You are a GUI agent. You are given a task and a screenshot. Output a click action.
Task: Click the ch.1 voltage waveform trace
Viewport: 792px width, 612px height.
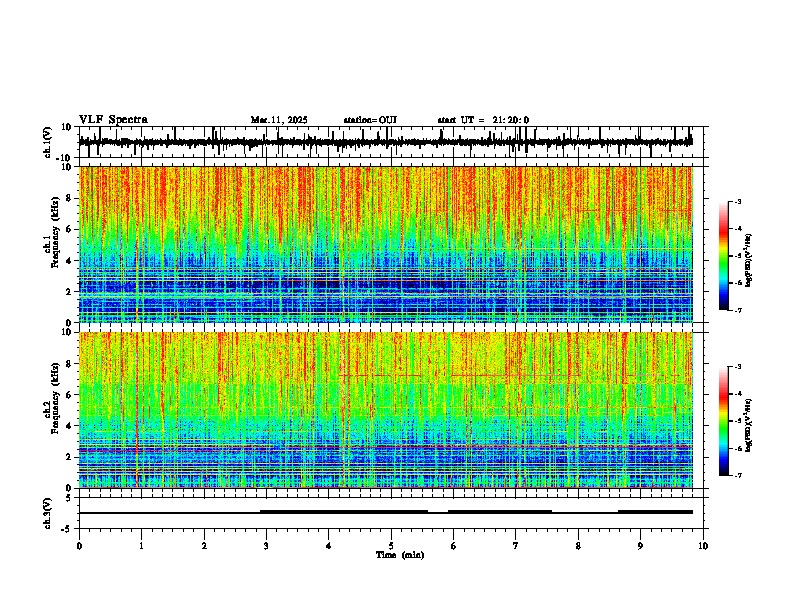point(385,142)
